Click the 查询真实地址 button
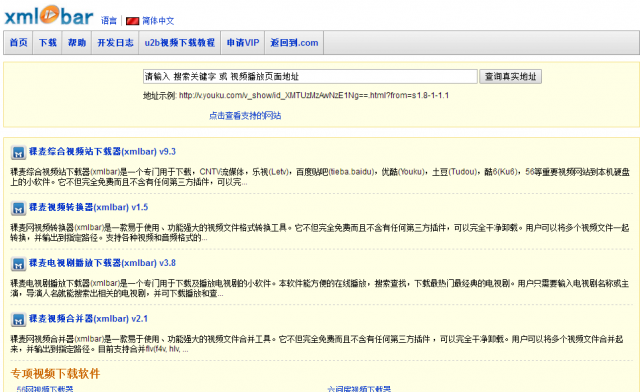 click(x=510, y=76)
